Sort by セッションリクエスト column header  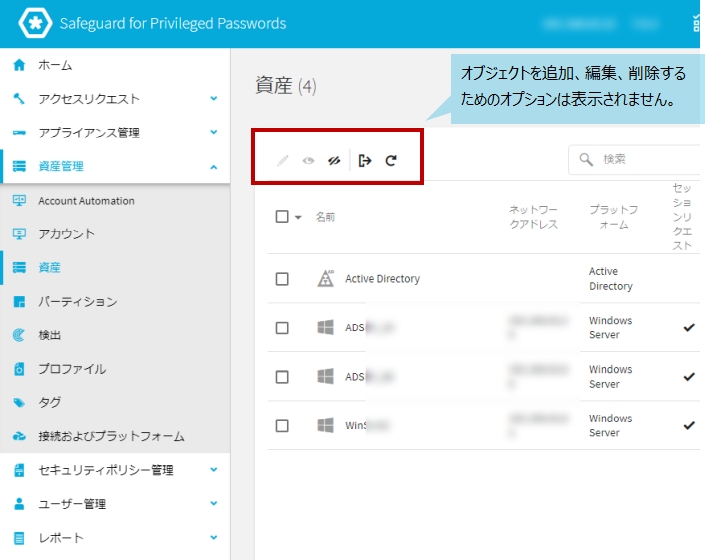[x=682, y=217]
